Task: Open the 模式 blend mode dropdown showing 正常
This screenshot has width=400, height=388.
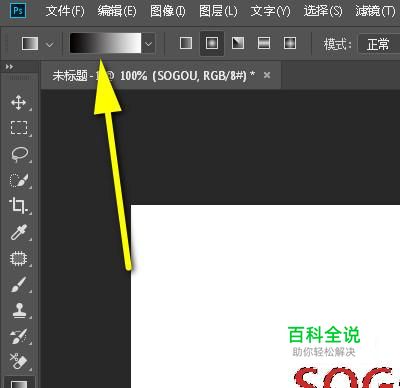Action: (x=379, y=44)
